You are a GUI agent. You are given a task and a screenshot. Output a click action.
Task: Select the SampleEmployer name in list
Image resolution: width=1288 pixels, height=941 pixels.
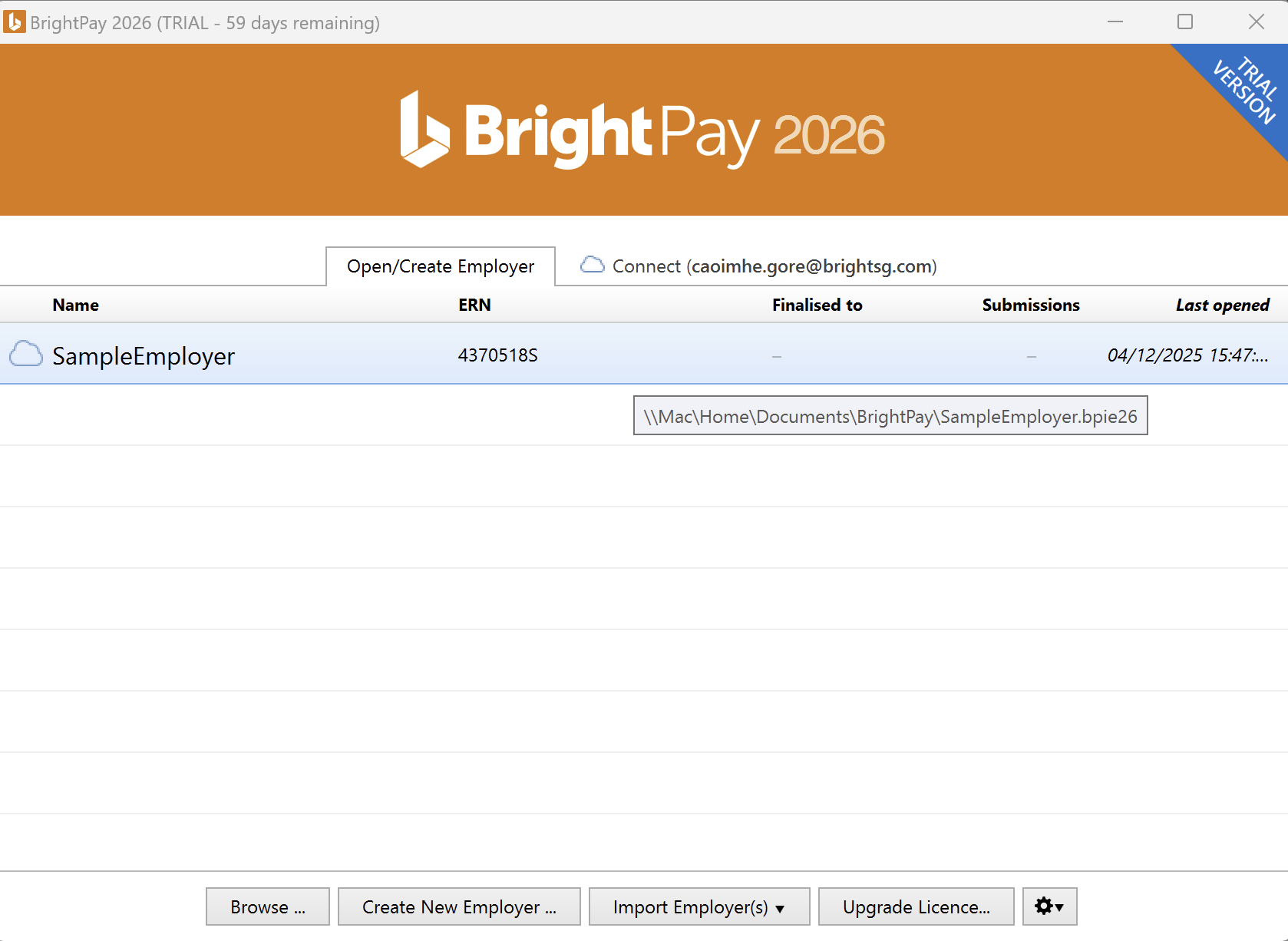coord(144,356)
